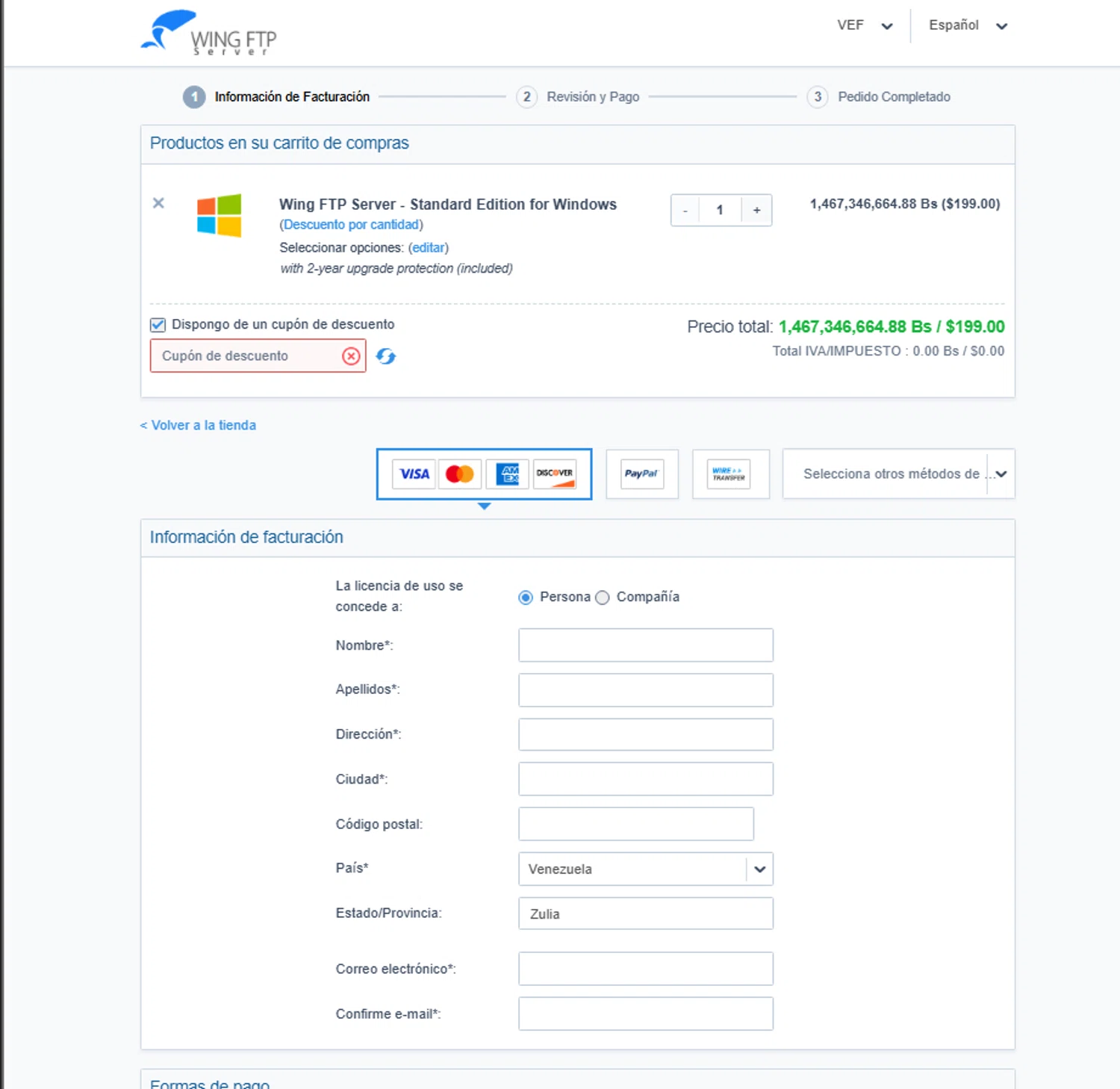Click the Estado/Provincia field with Zulia
Screen dimensions: 1120x1089
pos(646,913)
